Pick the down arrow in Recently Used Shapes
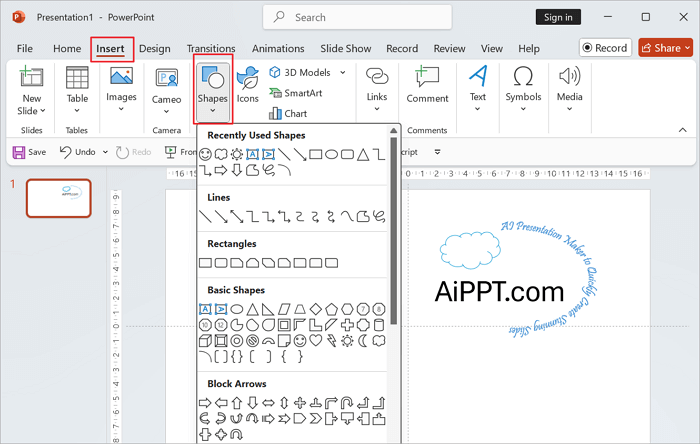 click(237, 170)
